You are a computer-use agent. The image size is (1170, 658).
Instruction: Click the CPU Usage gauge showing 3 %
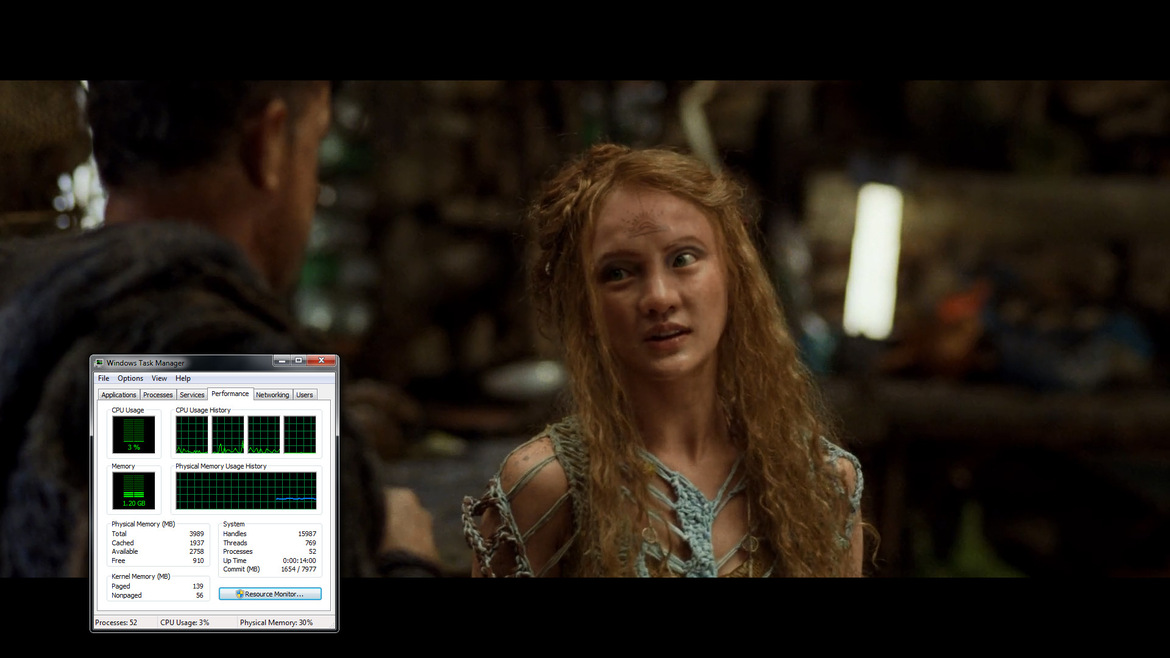point(134,435)
